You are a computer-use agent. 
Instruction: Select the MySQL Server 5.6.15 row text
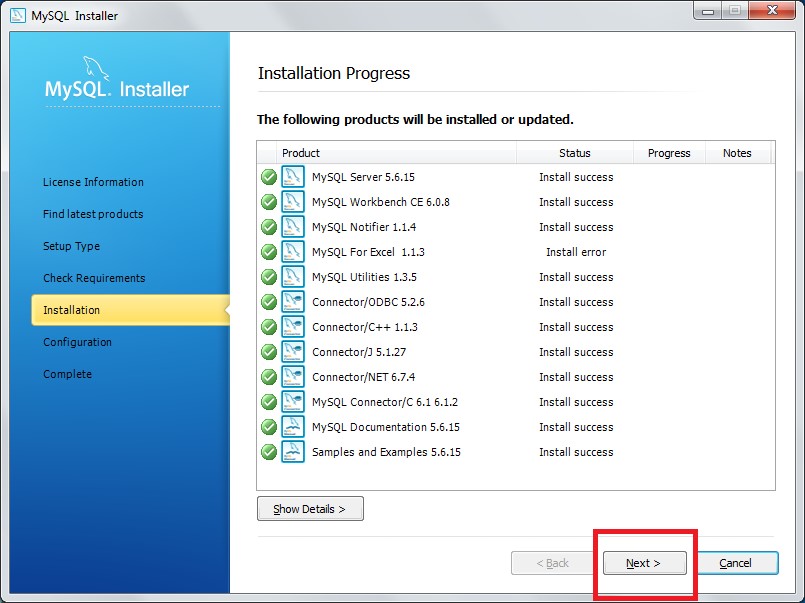[363, 177]
